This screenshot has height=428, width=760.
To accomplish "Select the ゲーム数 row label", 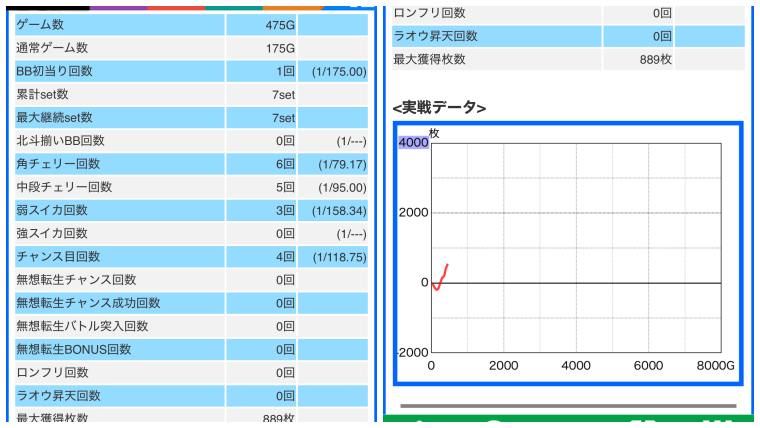I will coord(40,25).
